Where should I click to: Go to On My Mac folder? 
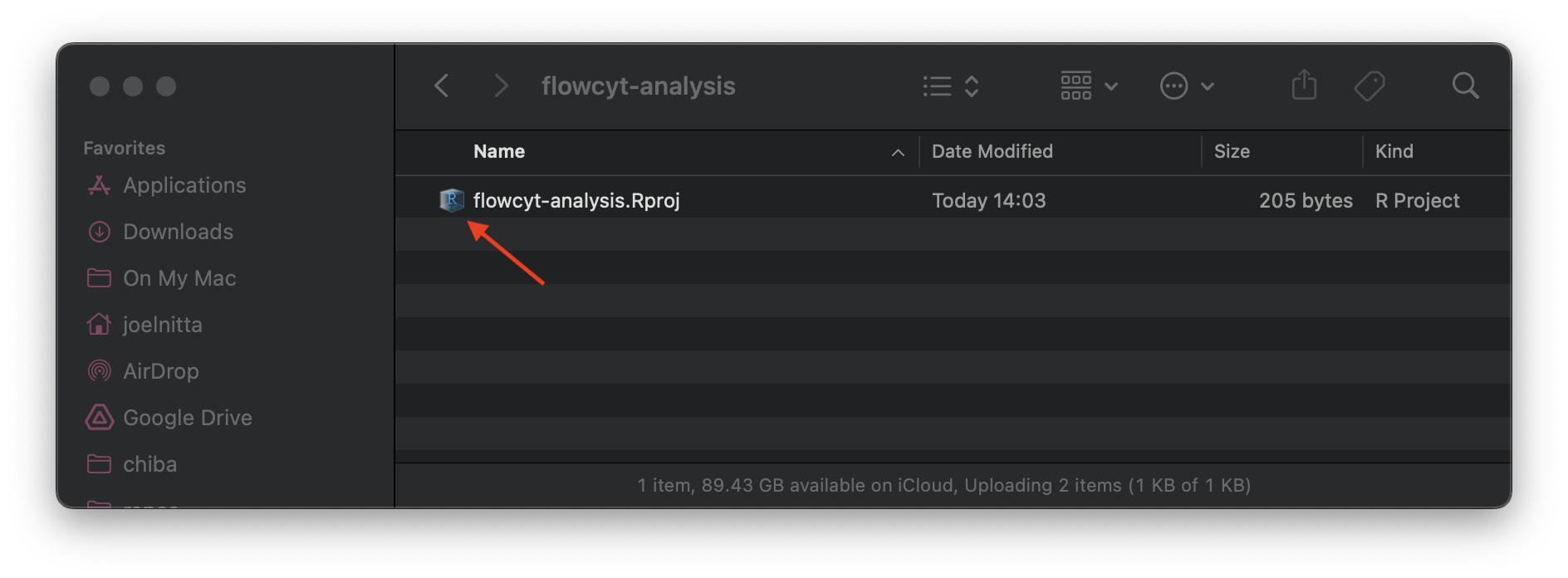click(x=179, y=278)
